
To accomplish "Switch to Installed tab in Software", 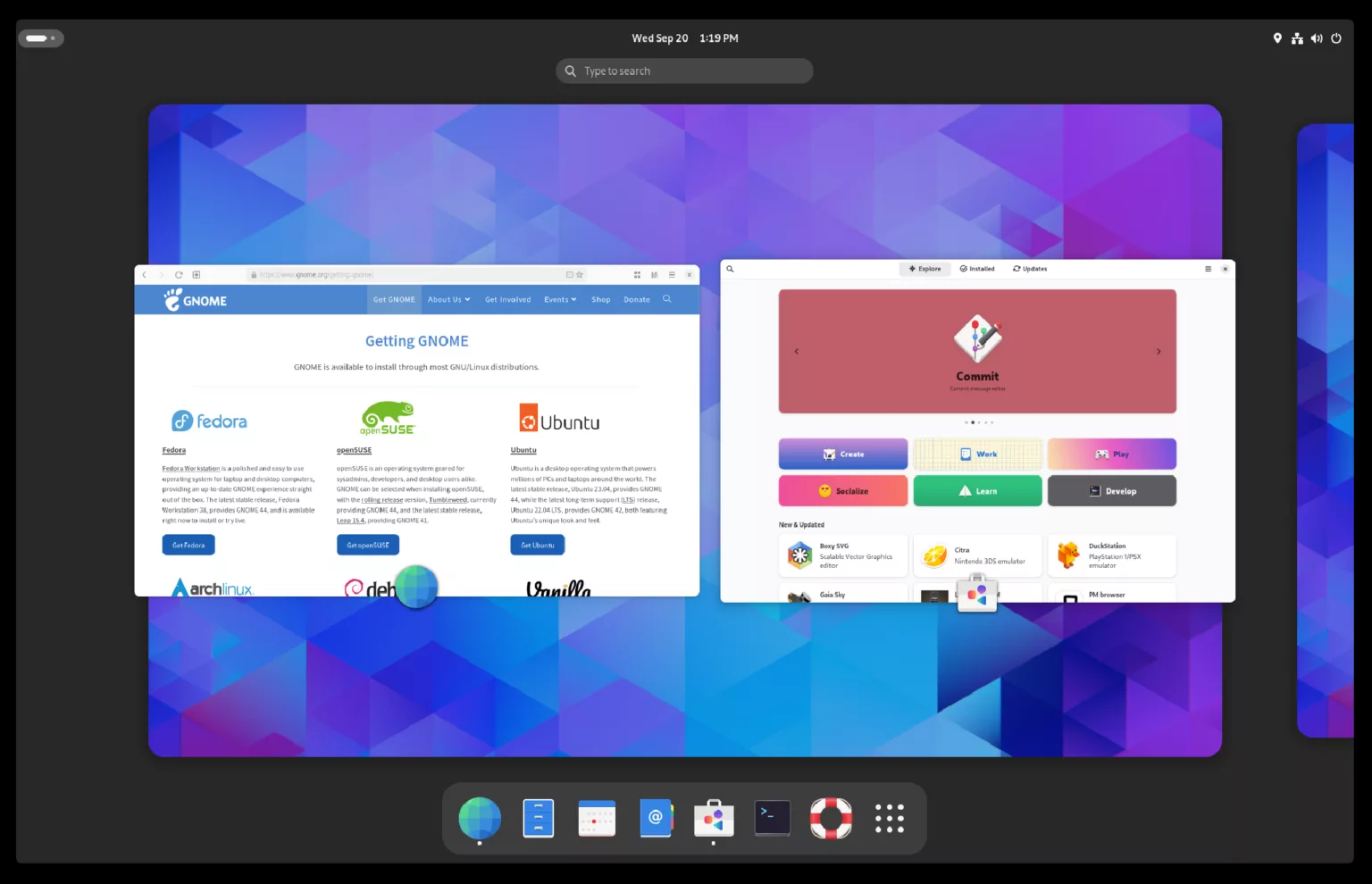I will 977,269.
